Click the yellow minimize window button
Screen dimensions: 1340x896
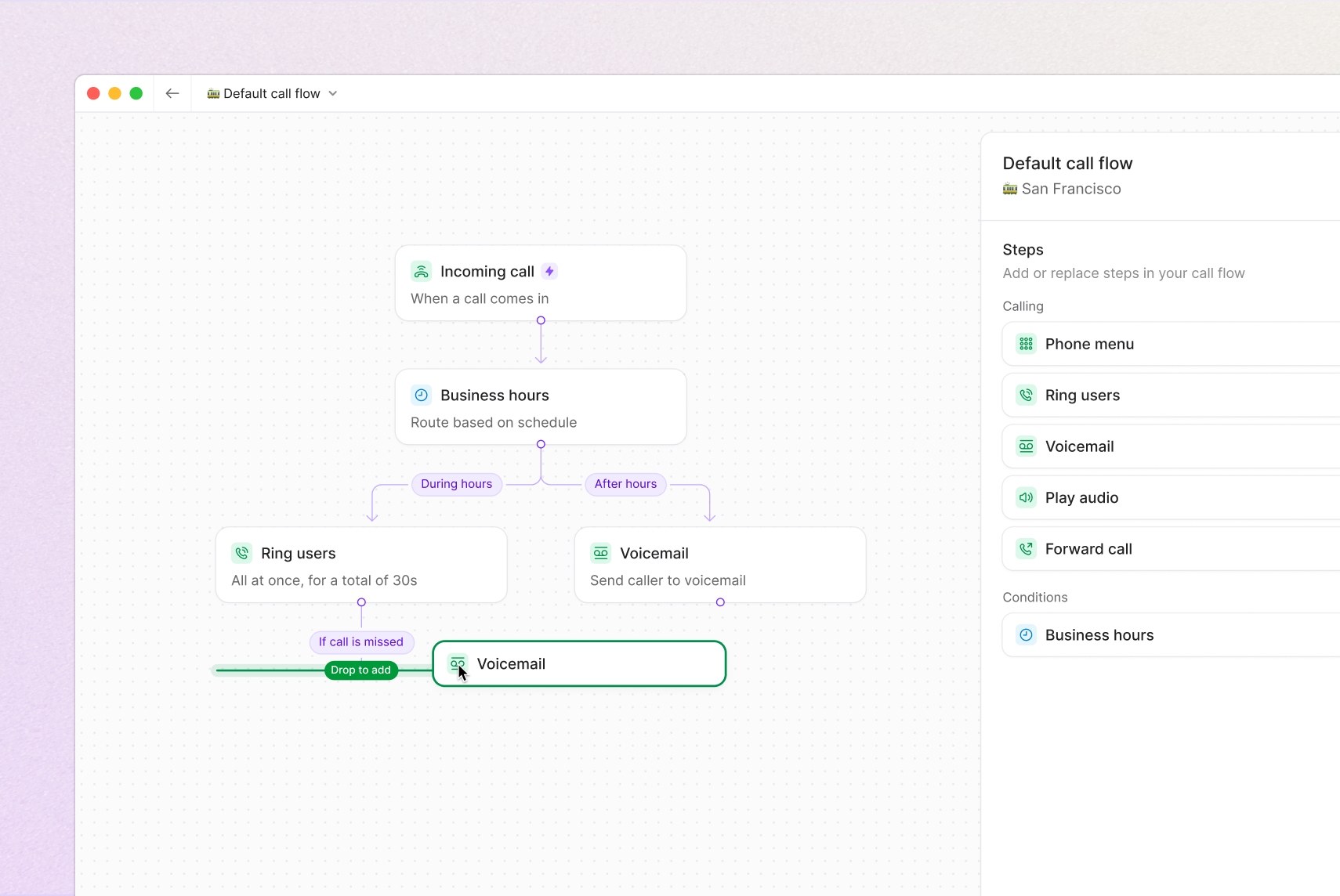114,93
